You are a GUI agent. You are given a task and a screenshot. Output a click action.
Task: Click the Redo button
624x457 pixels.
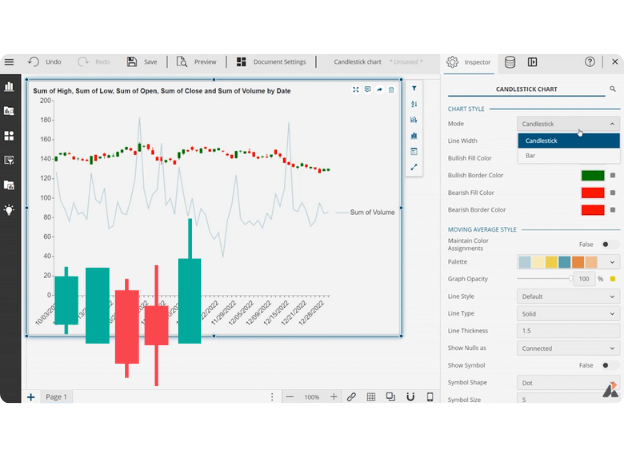click(94, 62)
